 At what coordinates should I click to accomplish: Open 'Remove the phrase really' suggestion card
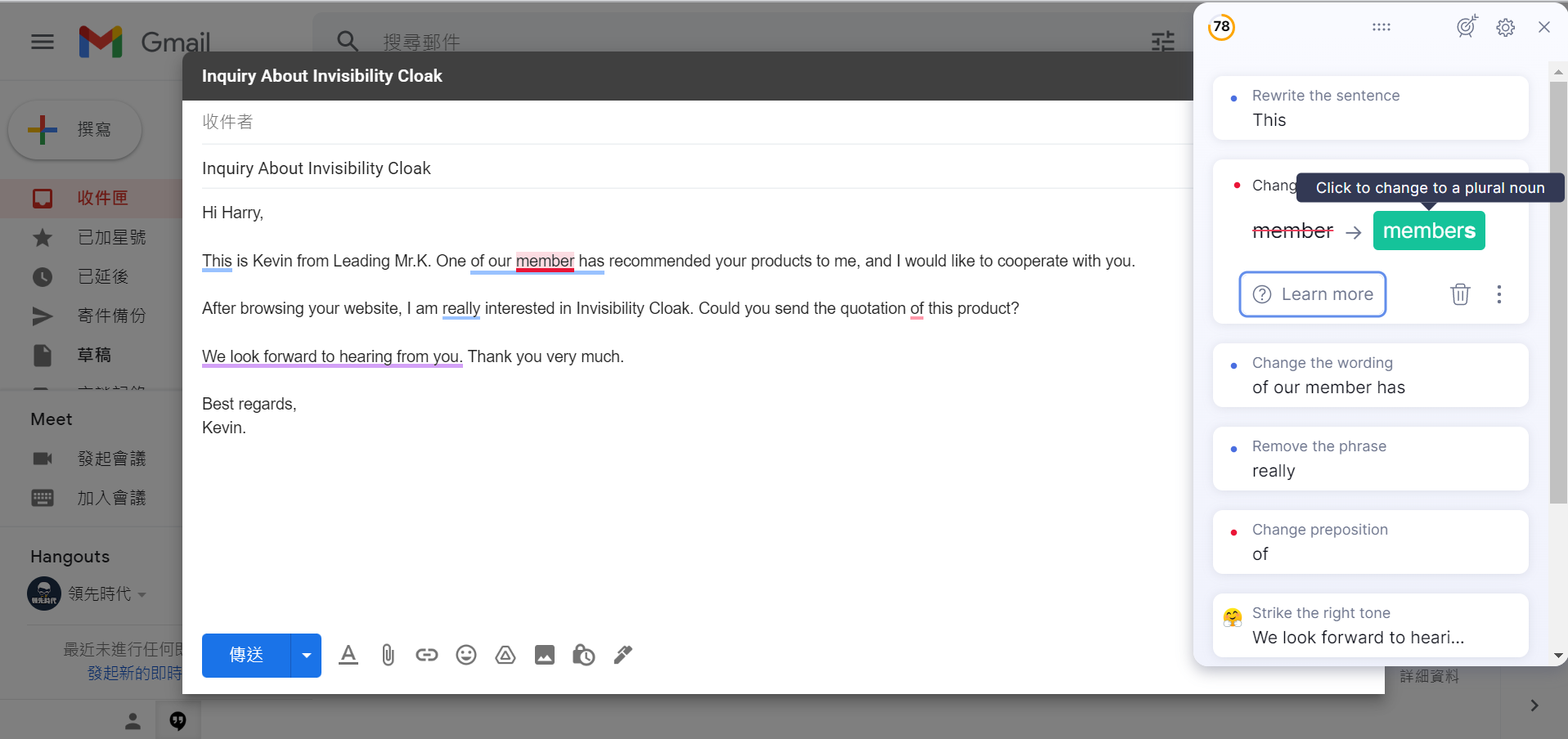1371,459
